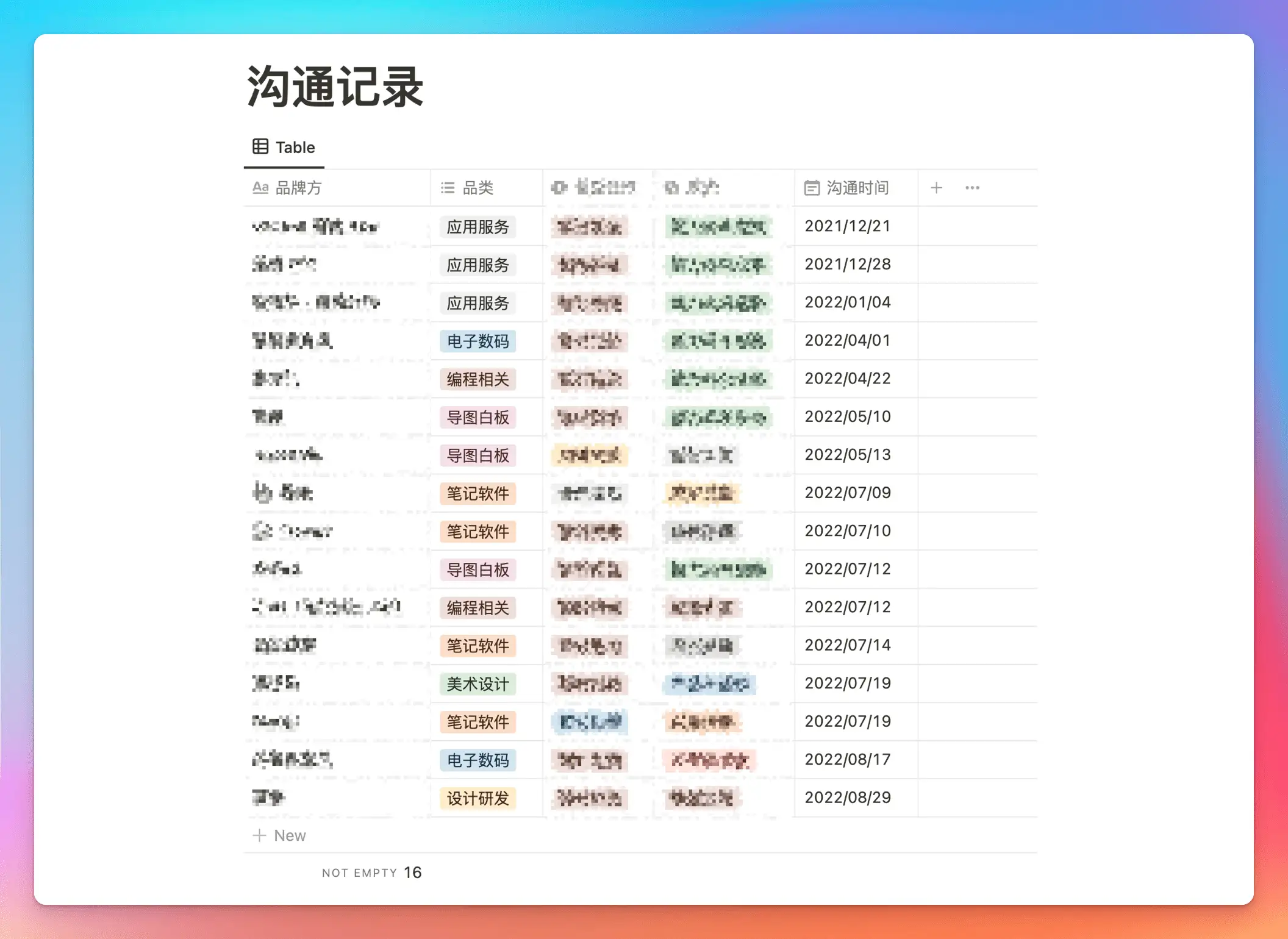
Task: Click the date cell 2022/01/04
Action: pyautogui.click(x=856, y=302)
